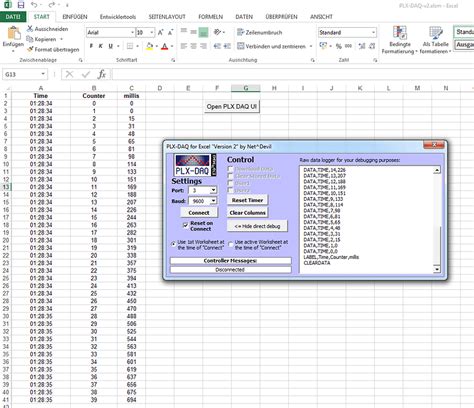Align text left
Viewport: 474px width, 408px height.
[x=184, y=46]
